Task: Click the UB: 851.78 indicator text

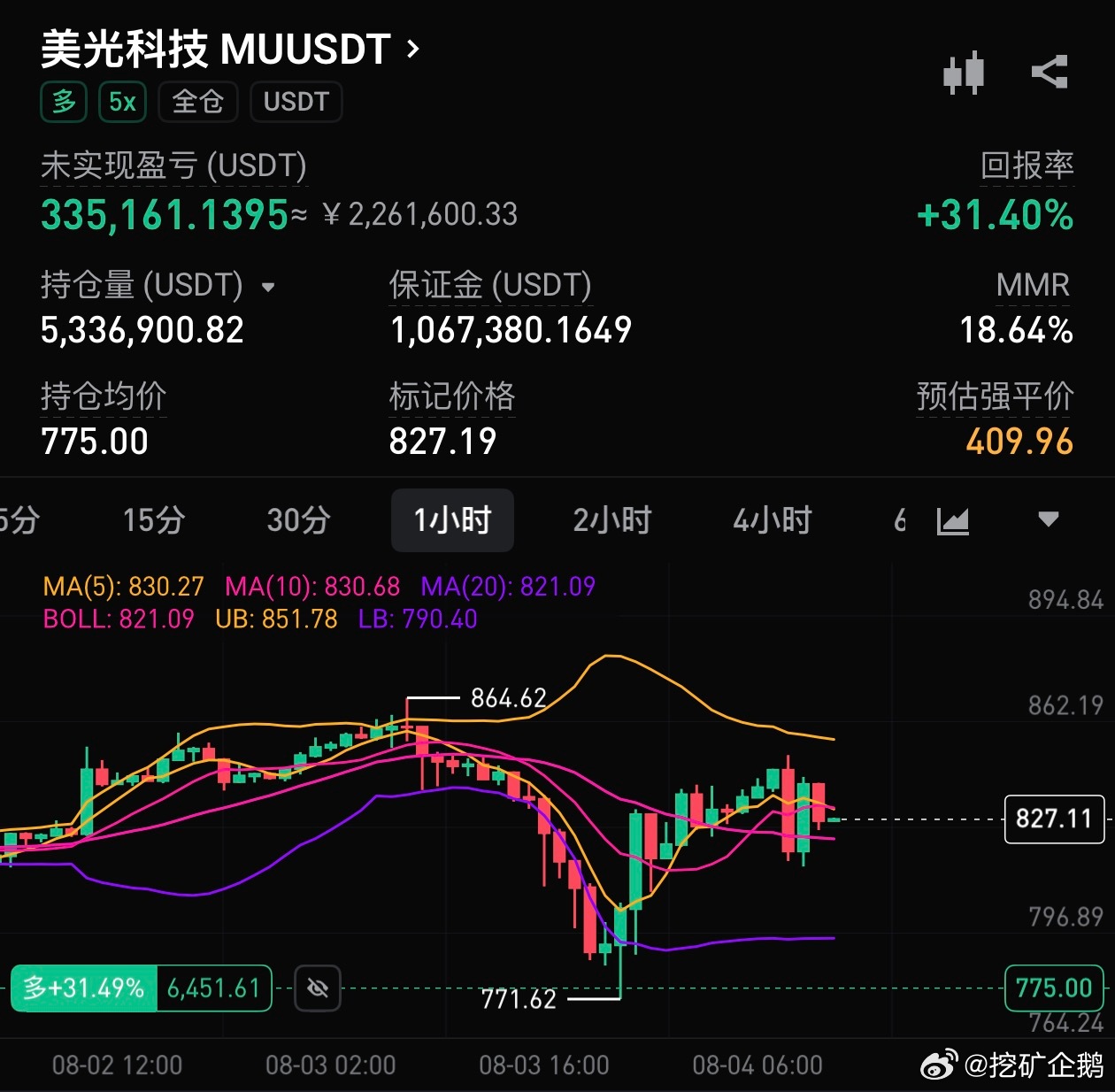Action: click(276, 619)
